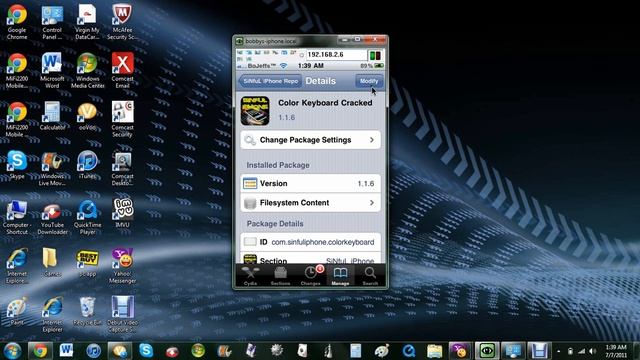The width and height of the screenshot is (640, 360).
Task: Click the volume icon in system tray
Action: pyautogui.click(x=593, y=351)
